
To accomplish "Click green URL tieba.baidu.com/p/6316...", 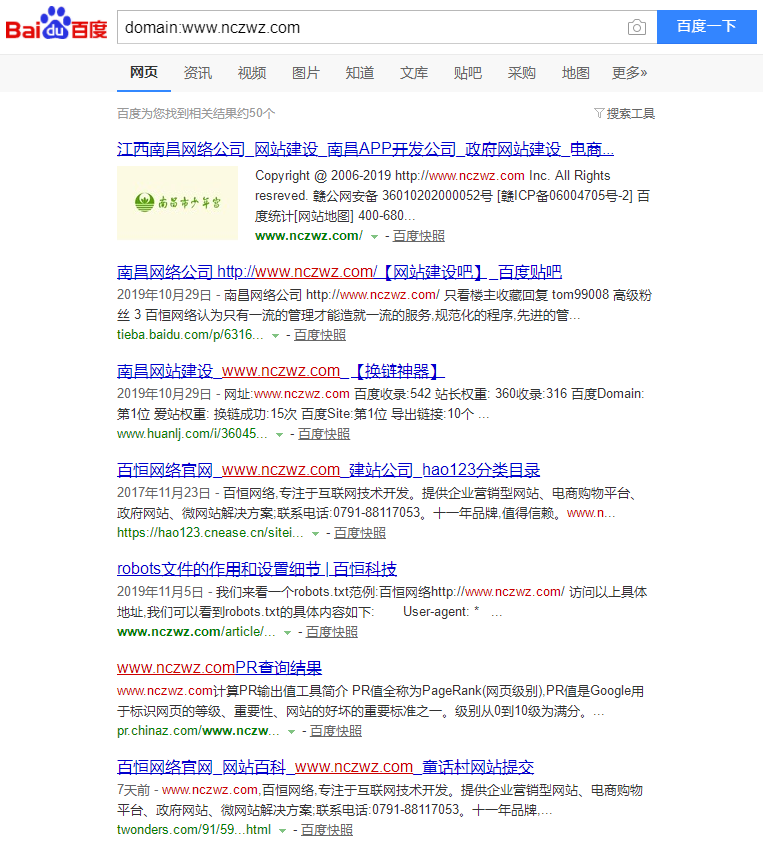I will (190, 335).
